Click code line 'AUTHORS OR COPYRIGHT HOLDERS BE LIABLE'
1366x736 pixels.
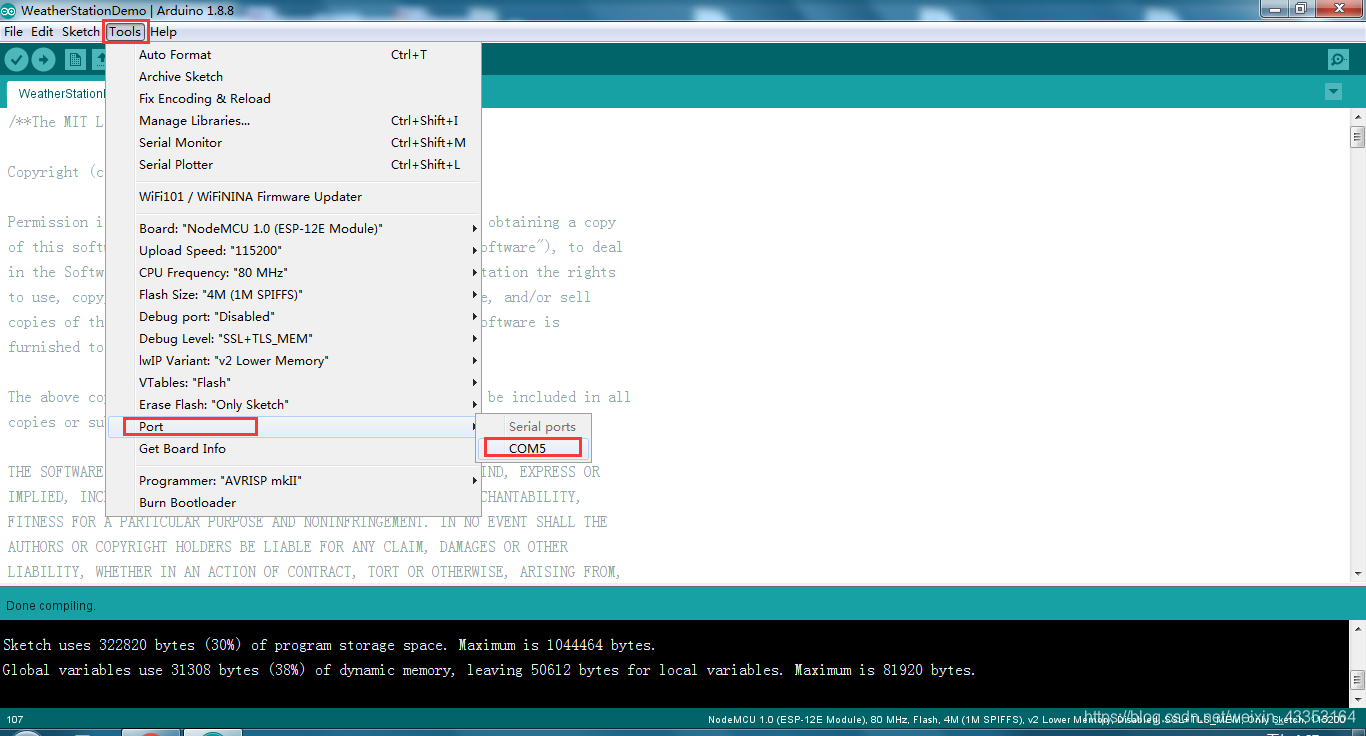pyautogui.click(x=288, y=547)
